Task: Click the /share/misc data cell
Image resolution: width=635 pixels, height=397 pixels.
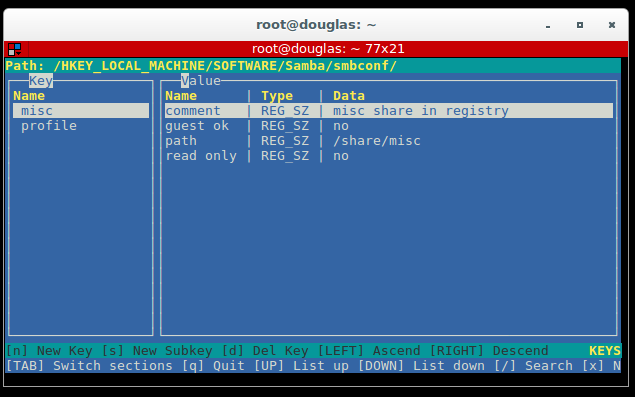Action: pyautogui.click(x=377, y=141)
